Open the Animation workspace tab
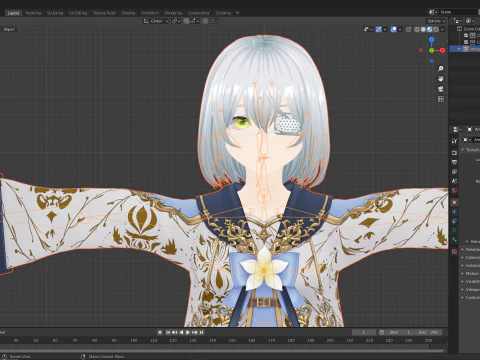This screenshot has width=480, height=360. click(x=150, y=13)
